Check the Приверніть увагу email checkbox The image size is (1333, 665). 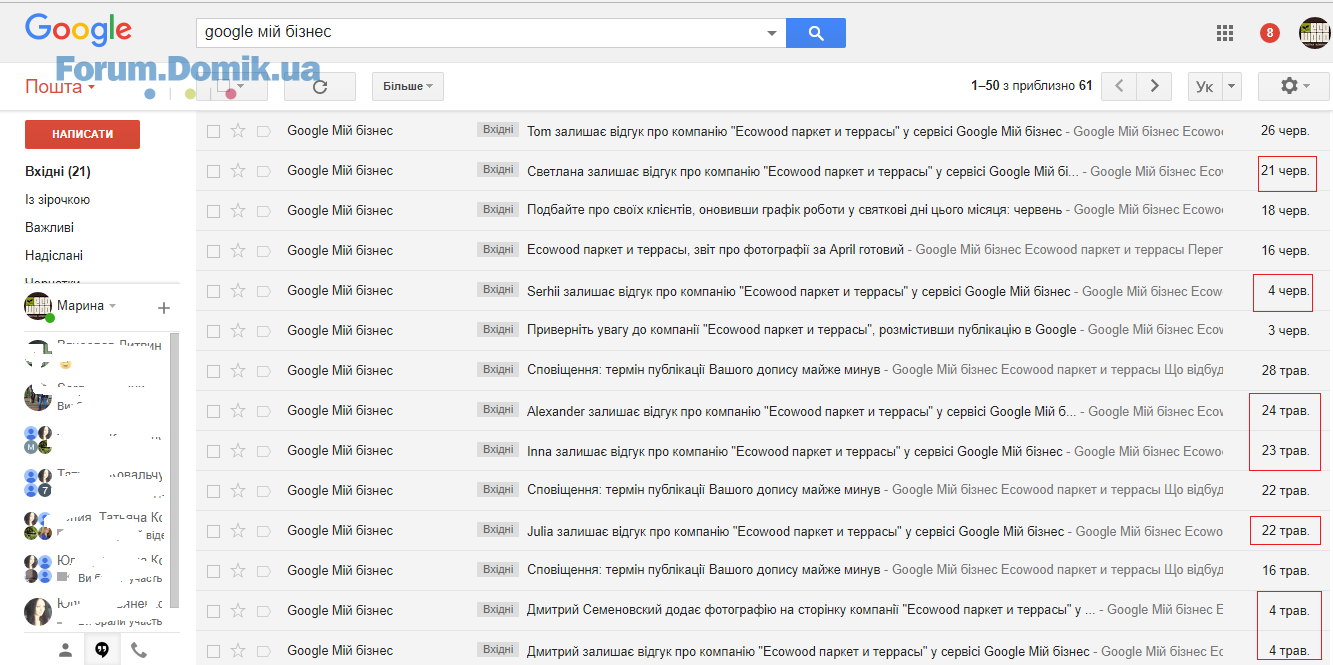213,331
